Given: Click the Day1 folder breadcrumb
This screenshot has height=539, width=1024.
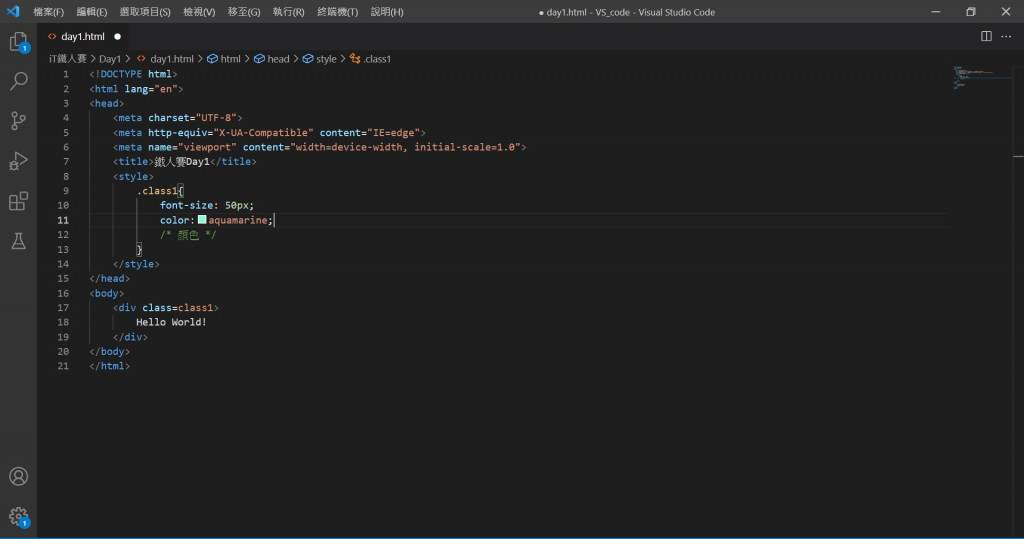Looking at the screenshot, I should [x=110, y=59].
